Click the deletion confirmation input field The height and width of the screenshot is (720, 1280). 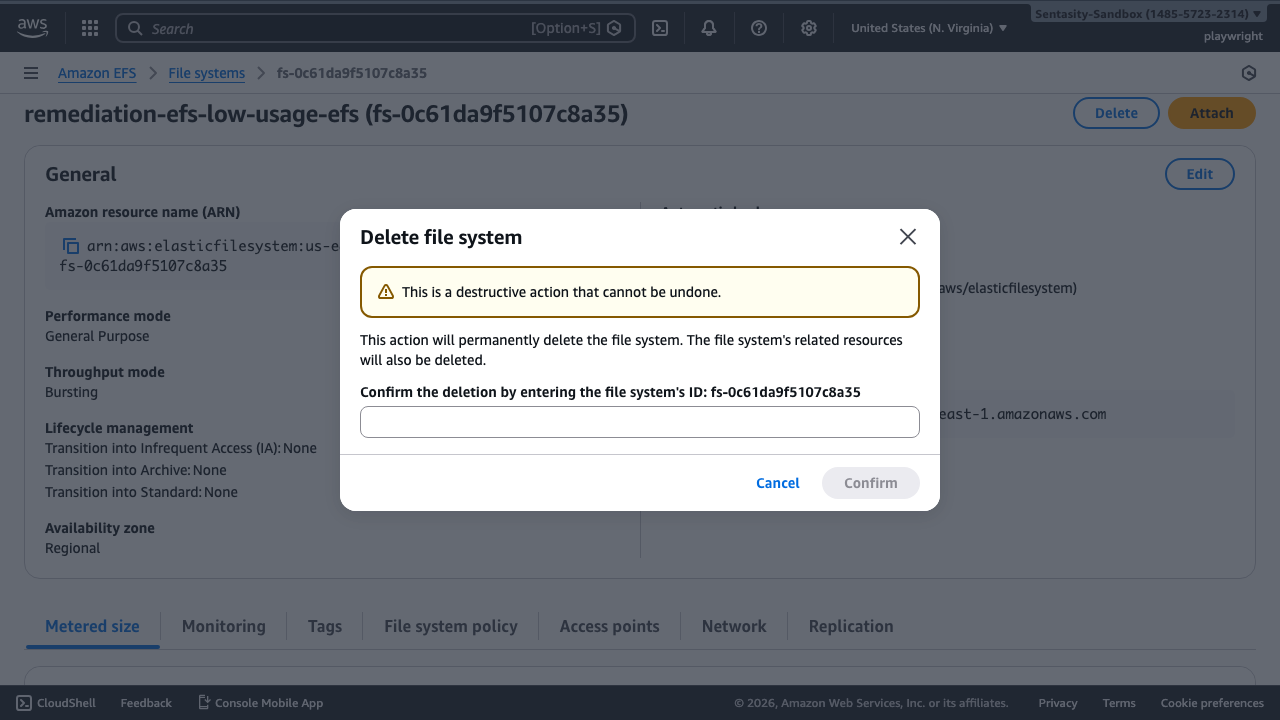pyautogui.click(x=639, y=421)
